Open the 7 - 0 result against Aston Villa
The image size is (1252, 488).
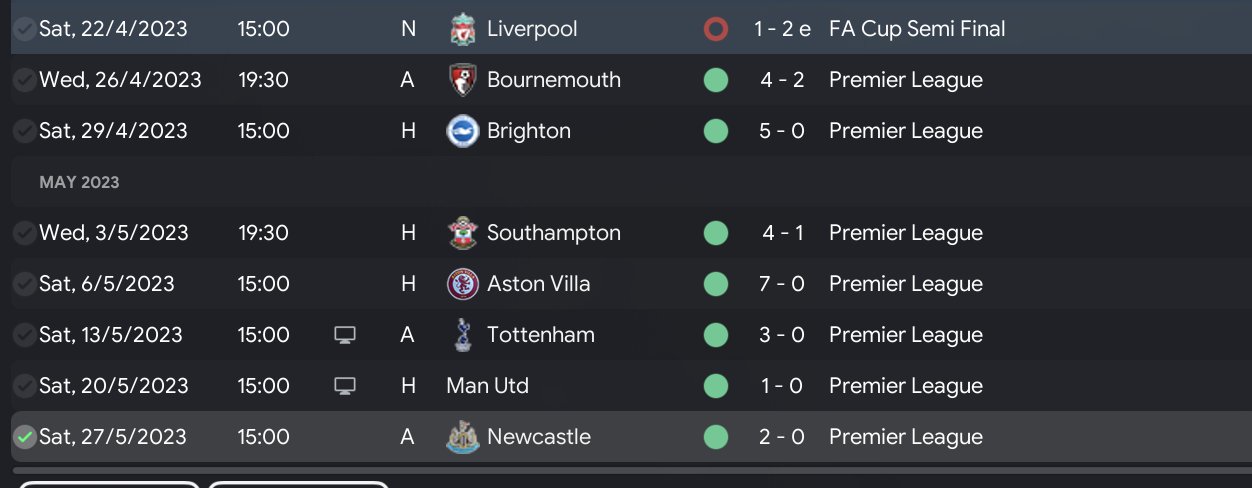(782, 284)
